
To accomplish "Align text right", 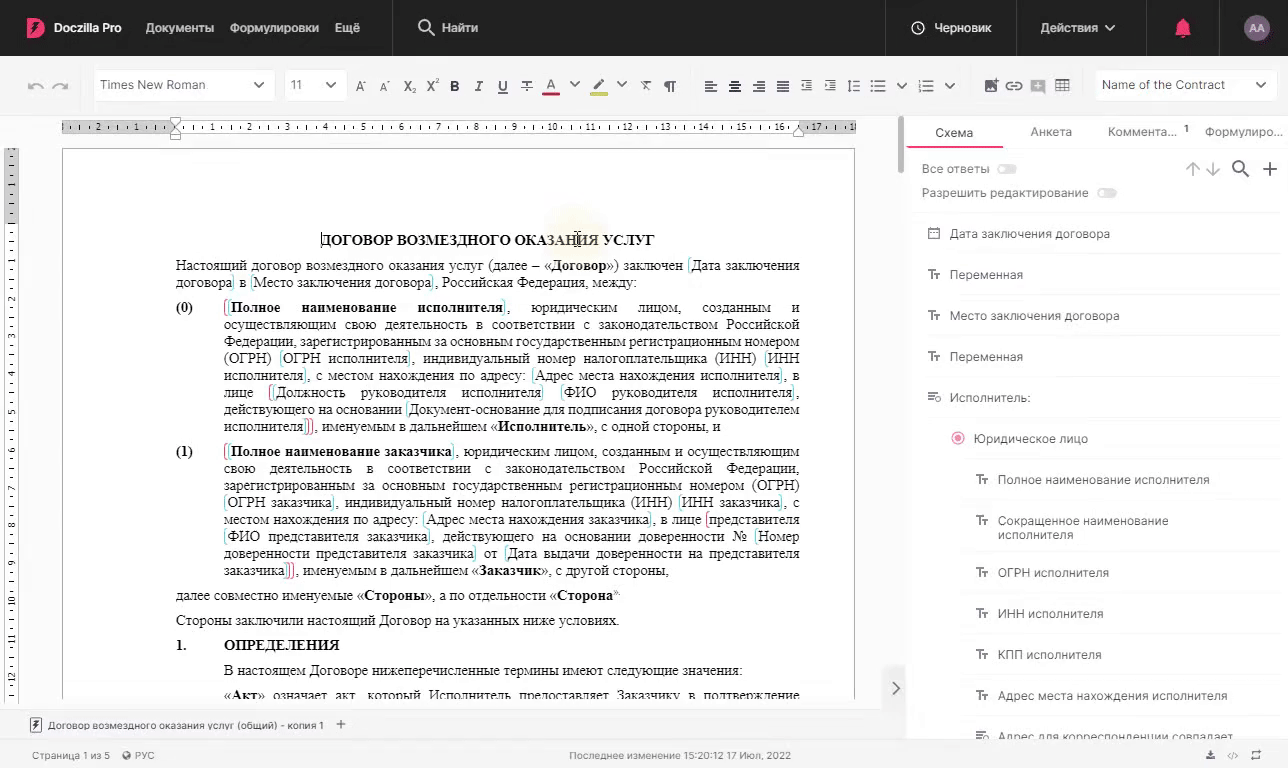I will (759, 86).
